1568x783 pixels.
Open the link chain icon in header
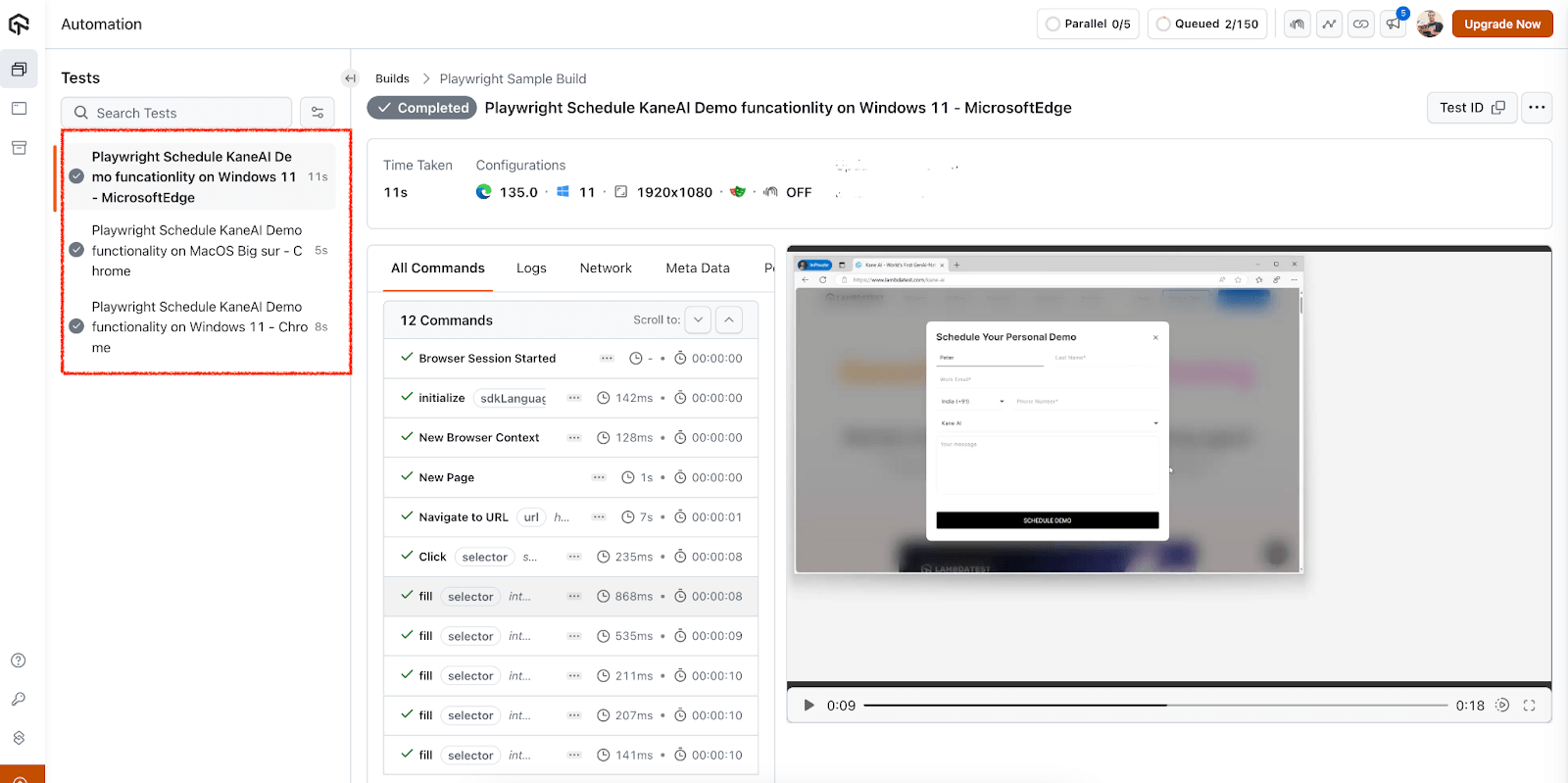pos(1361,24)
